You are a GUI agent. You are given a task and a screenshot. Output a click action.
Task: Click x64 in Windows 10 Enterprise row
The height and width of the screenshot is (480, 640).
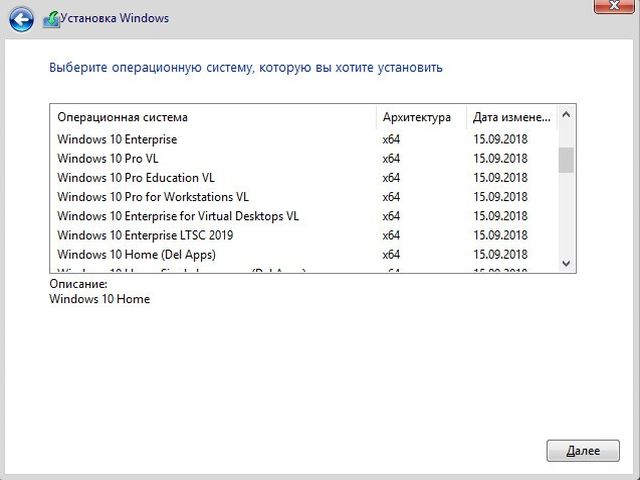pyautogui.click(x=391, y=139)
